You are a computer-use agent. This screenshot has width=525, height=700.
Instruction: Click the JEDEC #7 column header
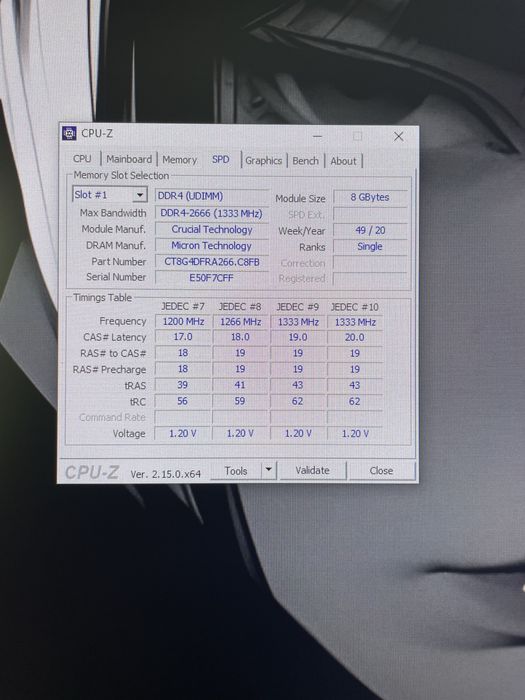[183, 307]
